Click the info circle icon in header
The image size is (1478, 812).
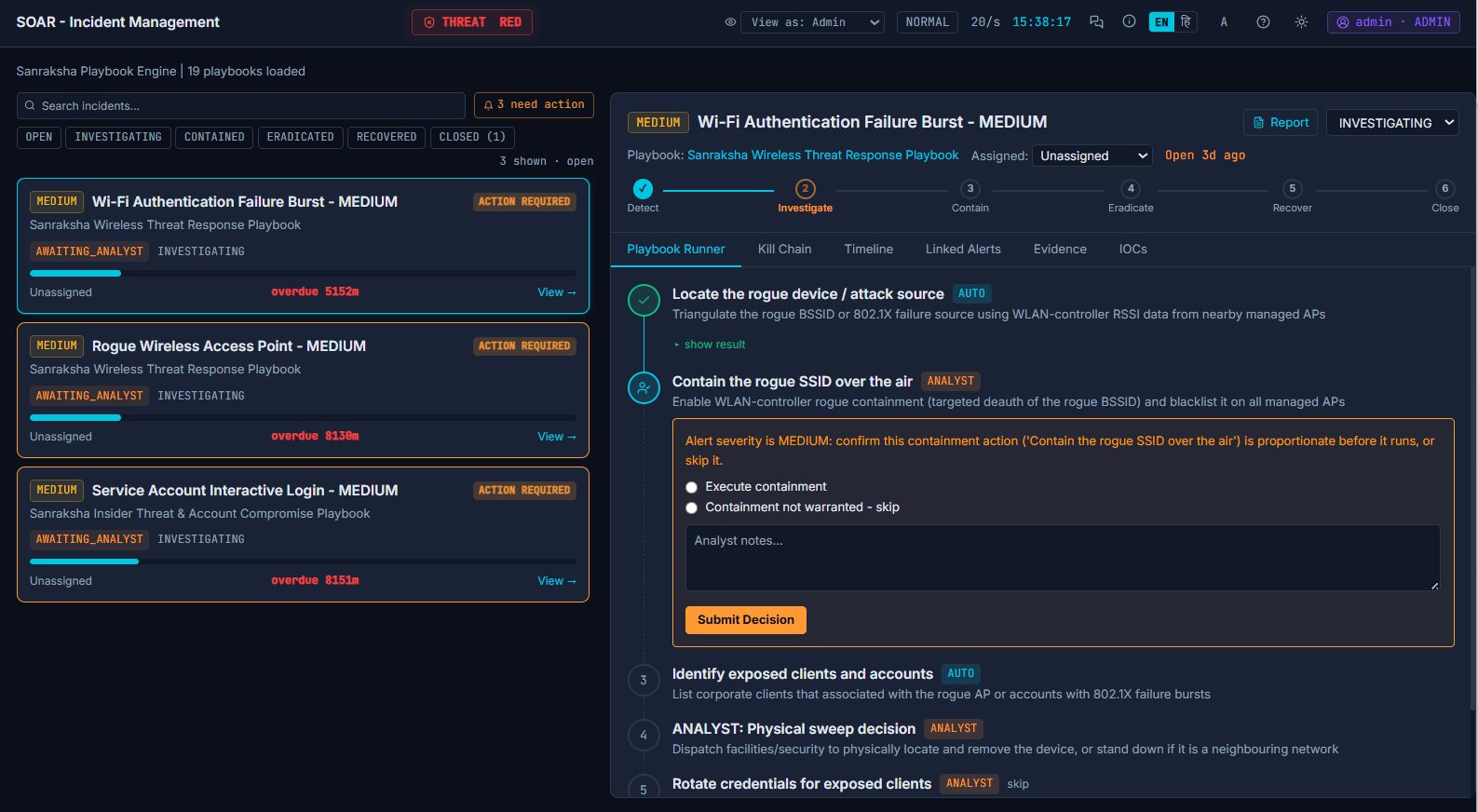1129,22
